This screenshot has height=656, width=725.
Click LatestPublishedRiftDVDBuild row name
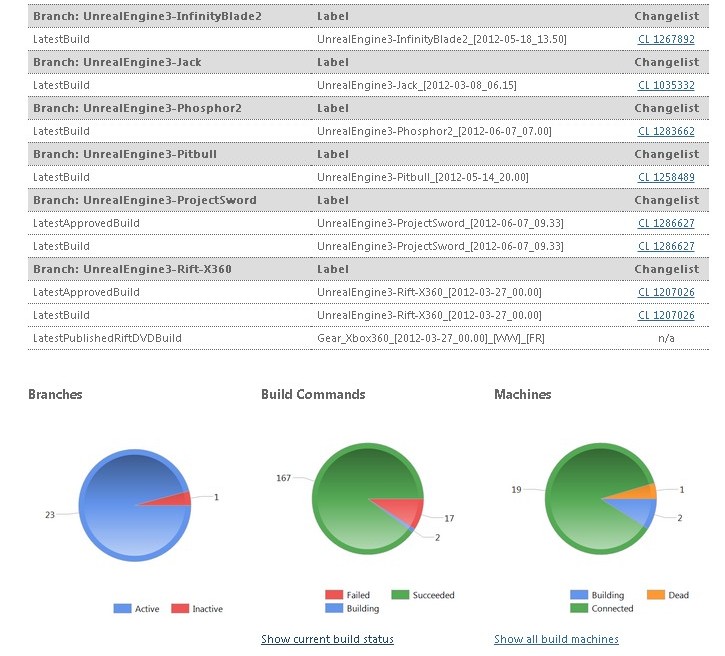107,338
